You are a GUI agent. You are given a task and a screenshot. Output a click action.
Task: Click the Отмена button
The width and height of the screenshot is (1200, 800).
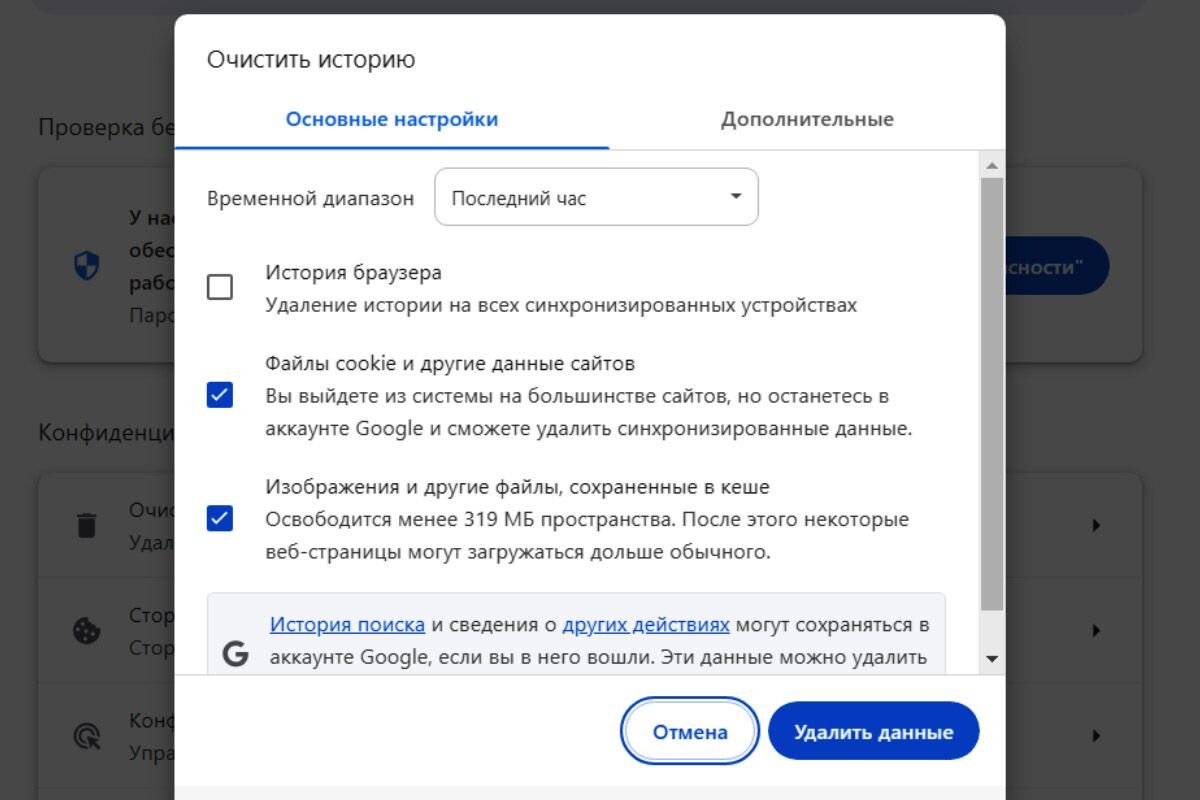click(689, 731)
